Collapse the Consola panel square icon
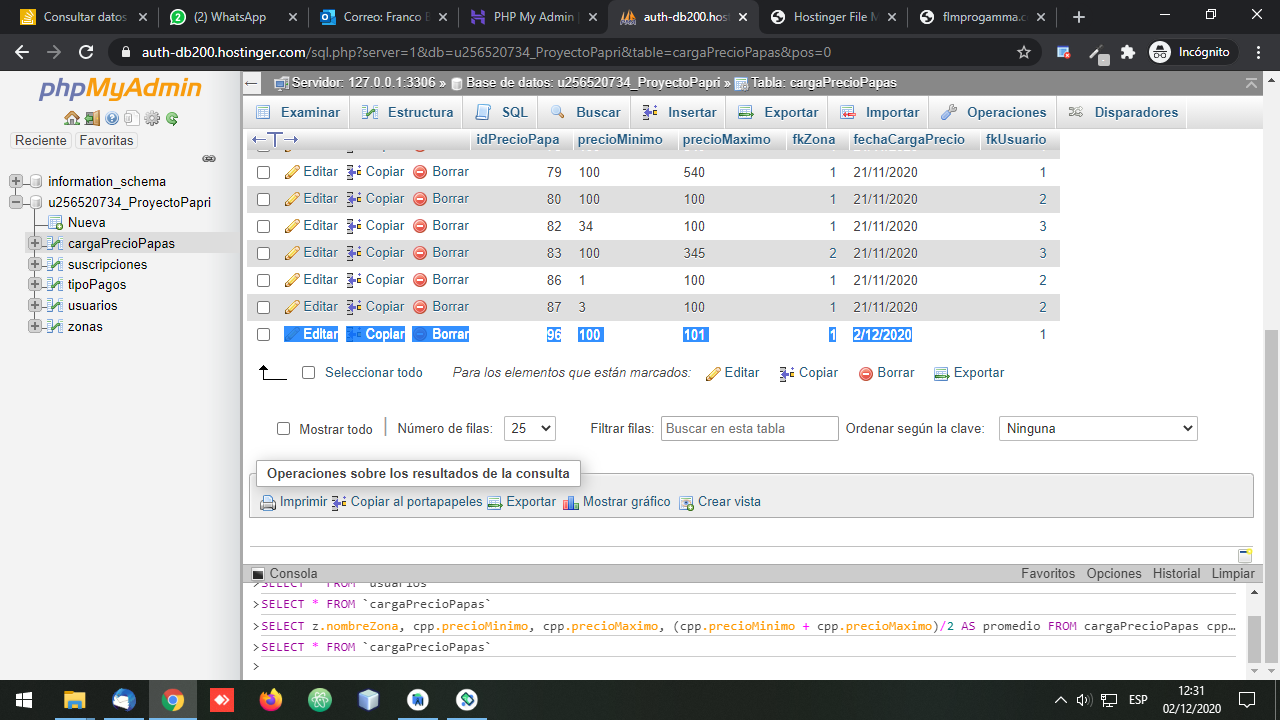Image resolution: width=1280 pixels, height=720 pixels. [258, 574]
